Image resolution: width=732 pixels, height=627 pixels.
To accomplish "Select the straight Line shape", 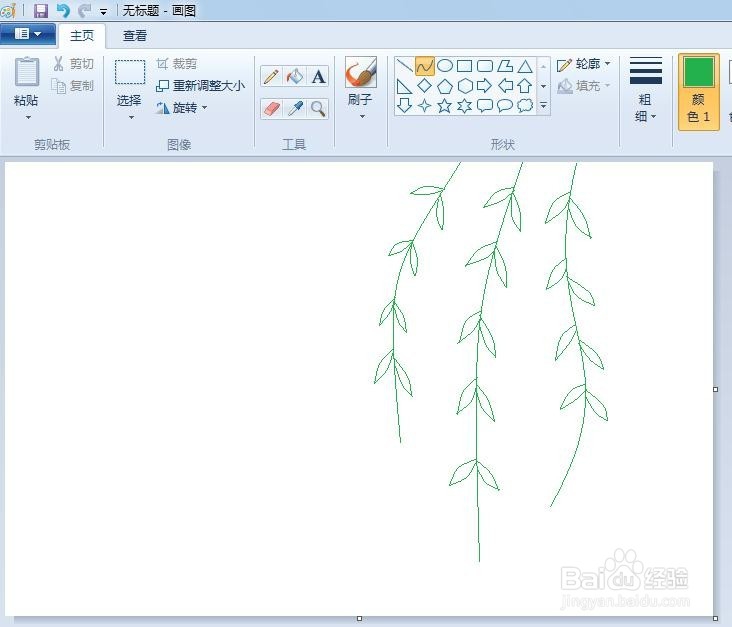I will point(404,66).
